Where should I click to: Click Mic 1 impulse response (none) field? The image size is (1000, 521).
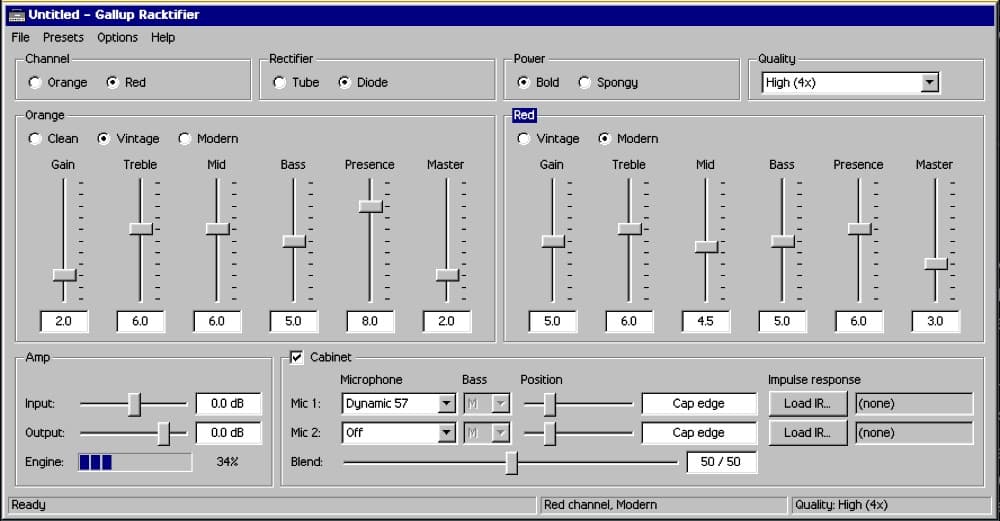pyautogui.click(x=914, y=404)
